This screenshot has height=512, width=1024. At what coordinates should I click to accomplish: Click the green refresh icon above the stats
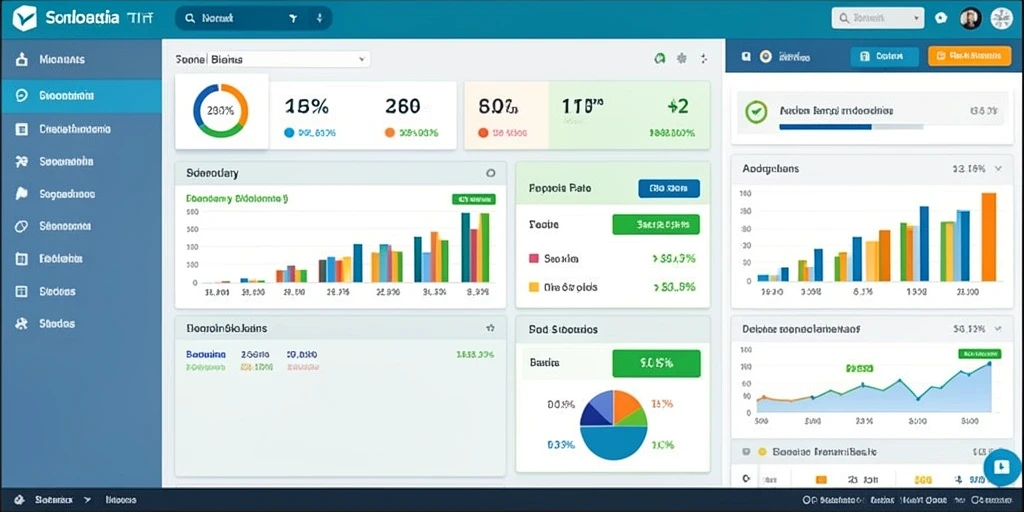pos(660,59)
